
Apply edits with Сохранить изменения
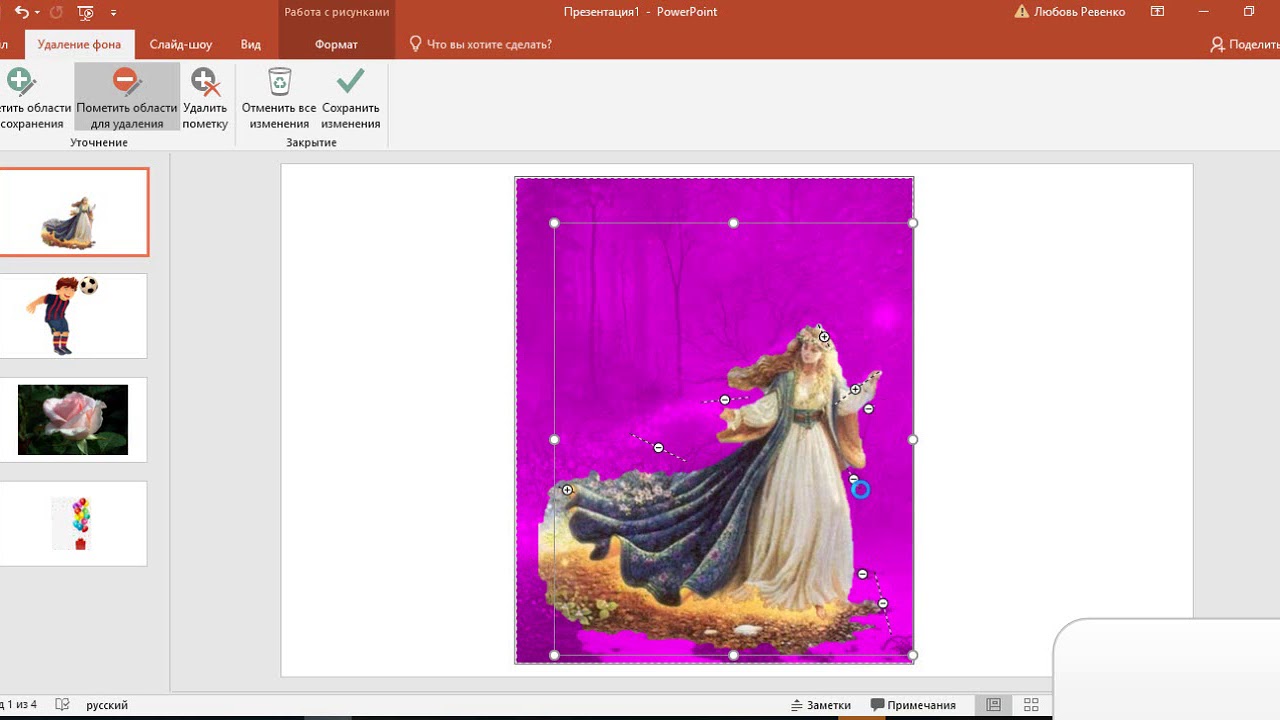(351, 97)
